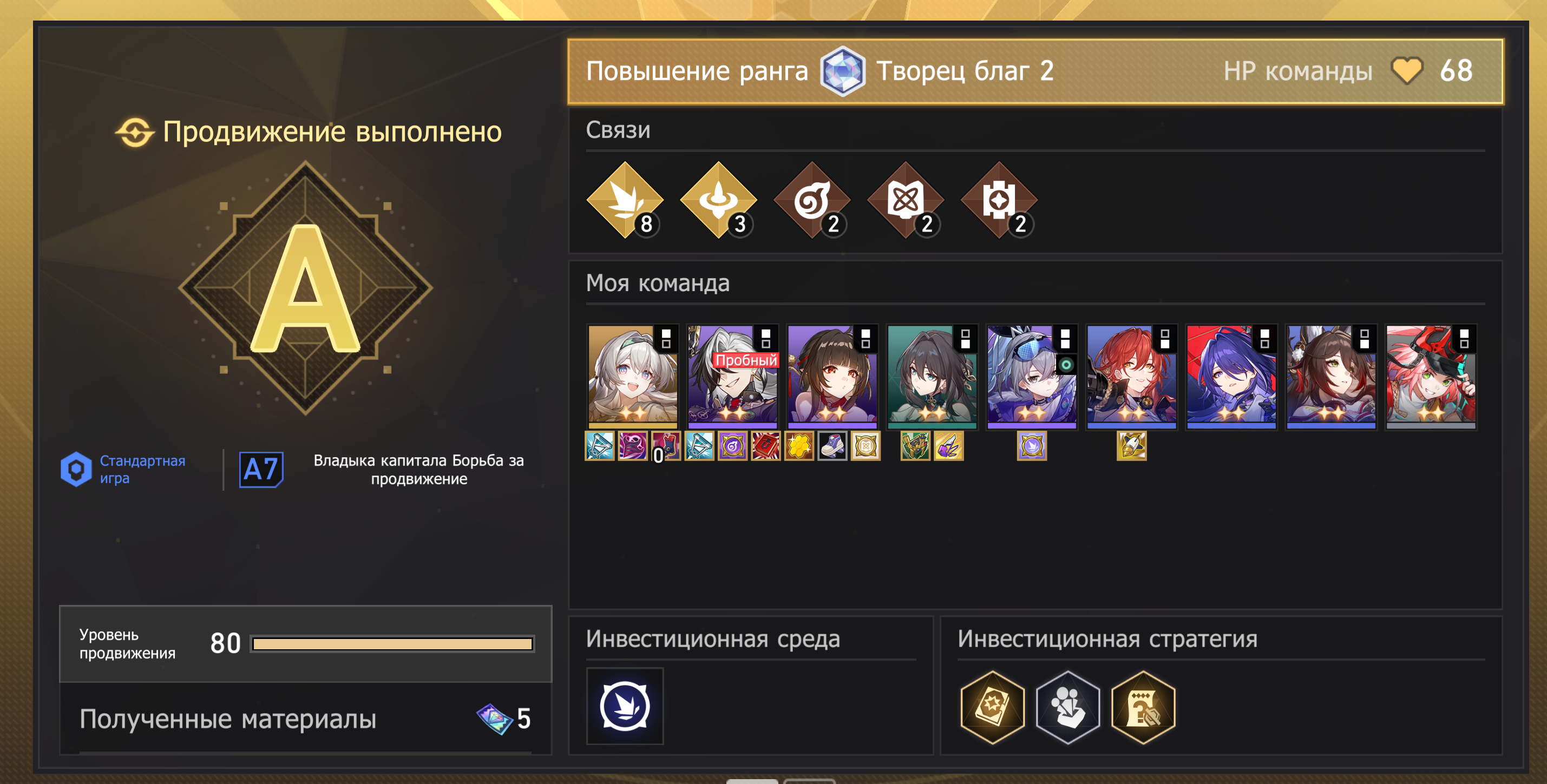Click the gold leaf bond icon with 8
The width and height of the screenshot is (1547, 784).
[625, 200]
